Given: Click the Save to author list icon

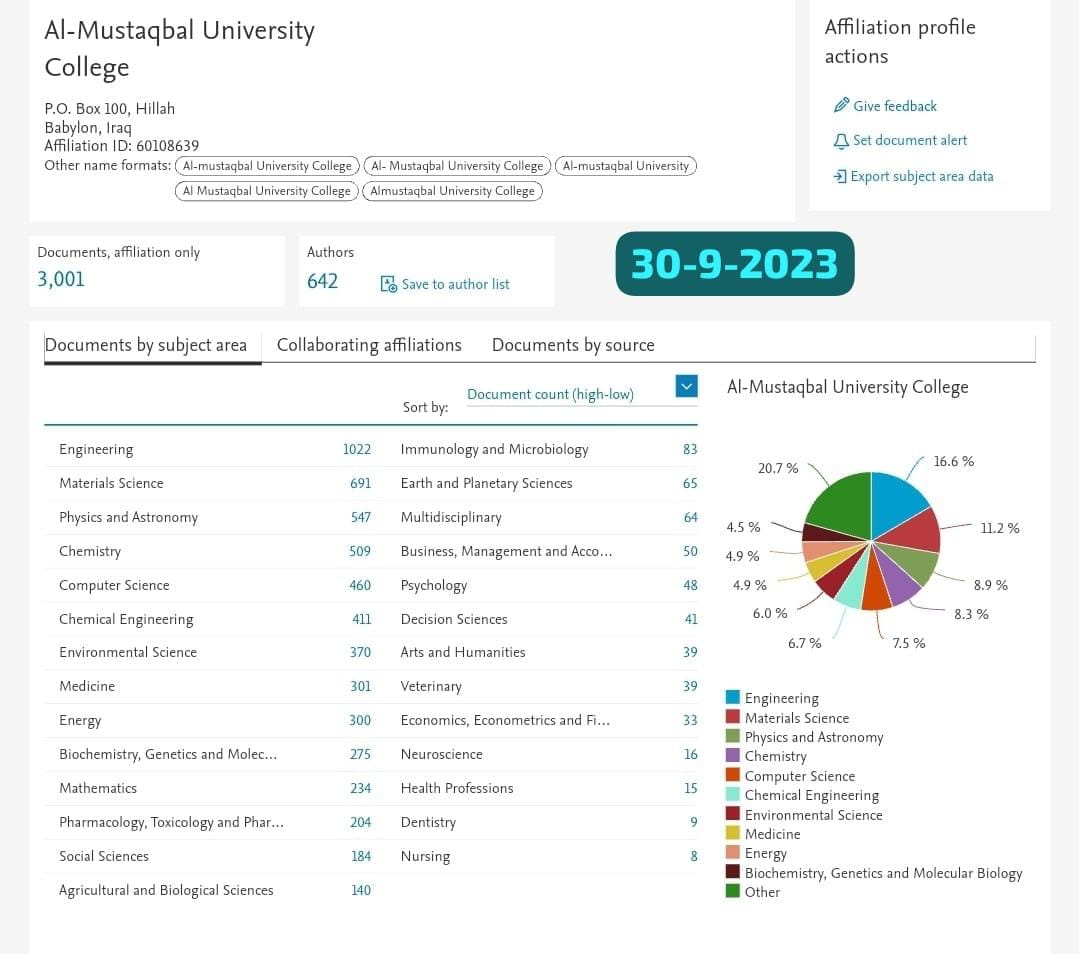Looking at the screenshot, I should coord(388,284).
